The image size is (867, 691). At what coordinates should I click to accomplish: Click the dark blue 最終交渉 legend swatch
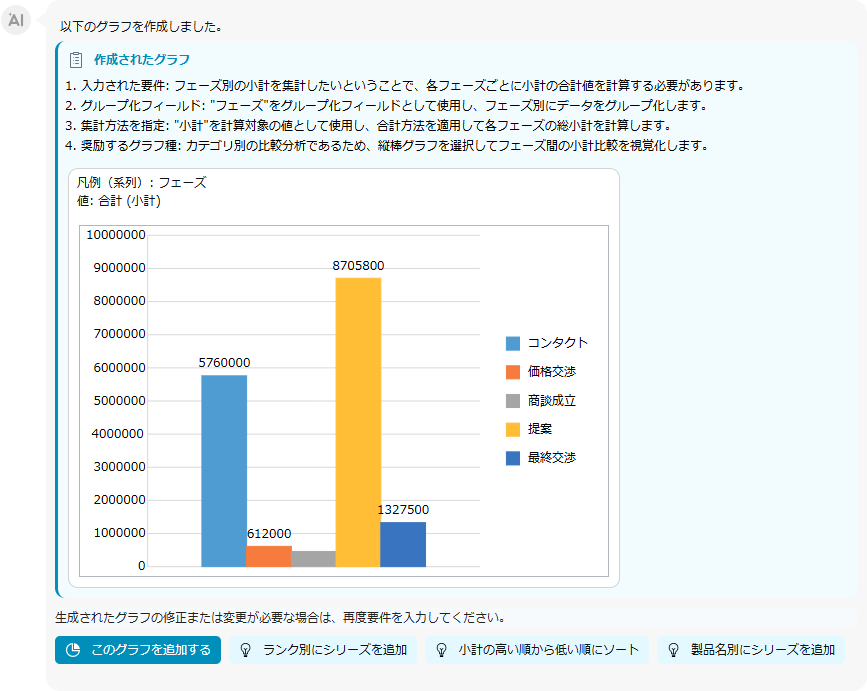tap(513, 458)
